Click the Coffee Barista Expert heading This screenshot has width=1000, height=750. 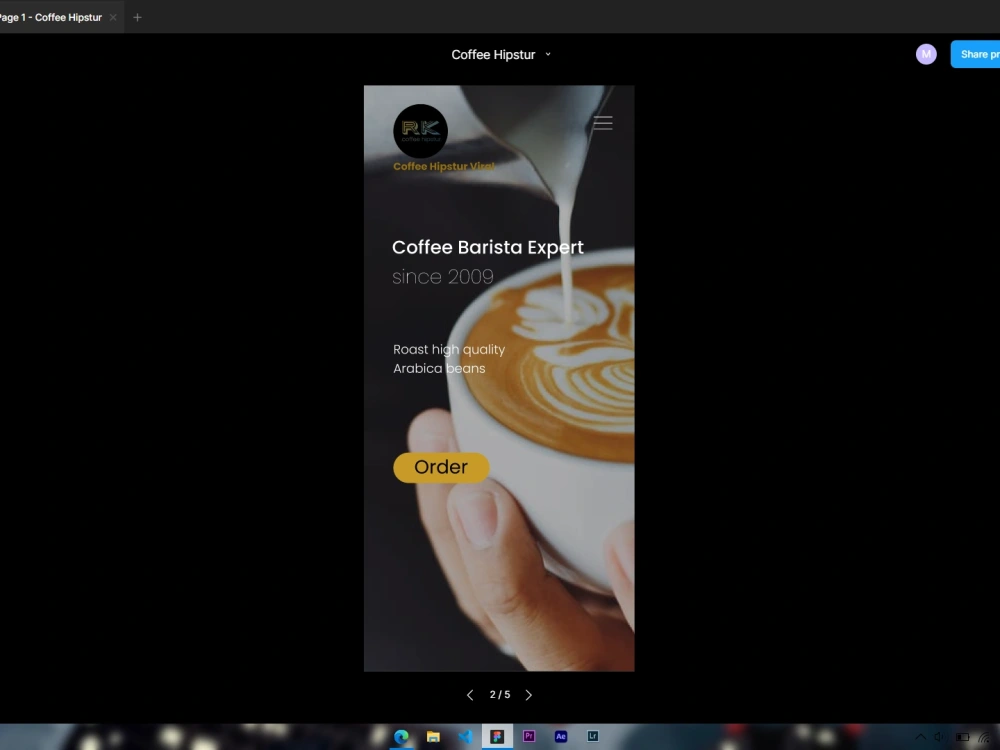488,247
